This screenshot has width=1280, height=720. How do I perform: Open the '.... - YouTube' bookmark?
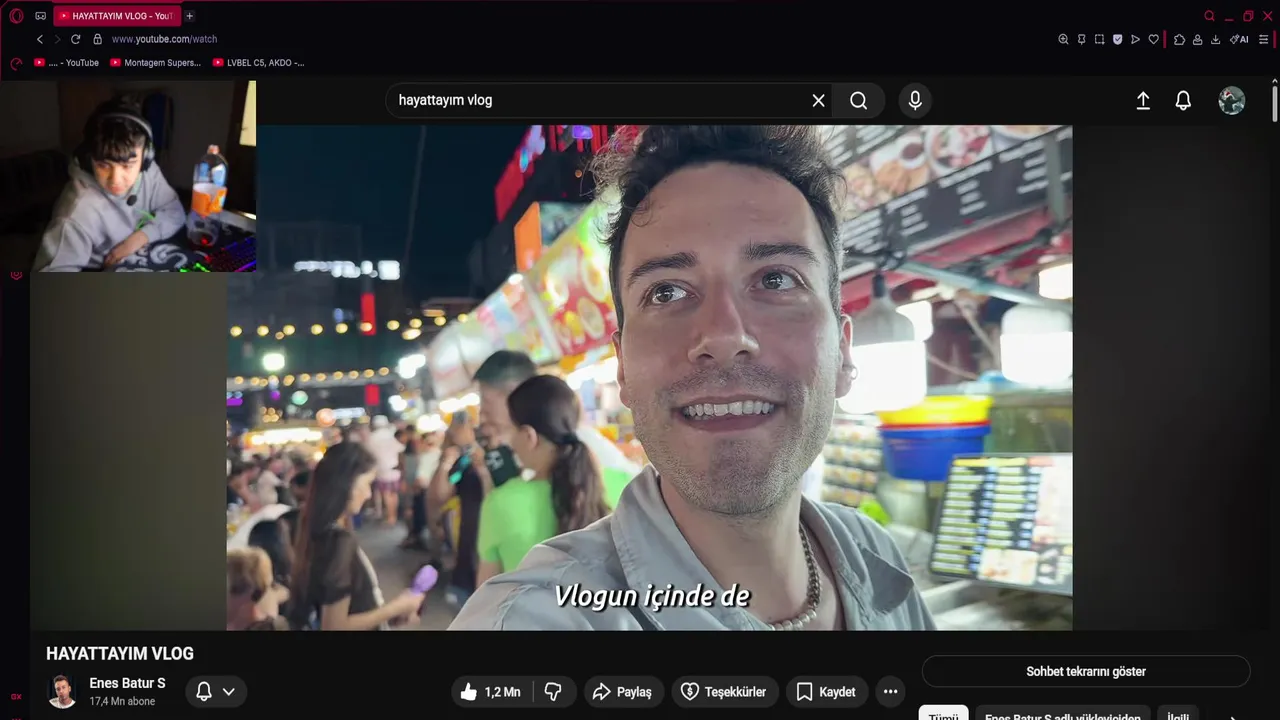[67, 63]
